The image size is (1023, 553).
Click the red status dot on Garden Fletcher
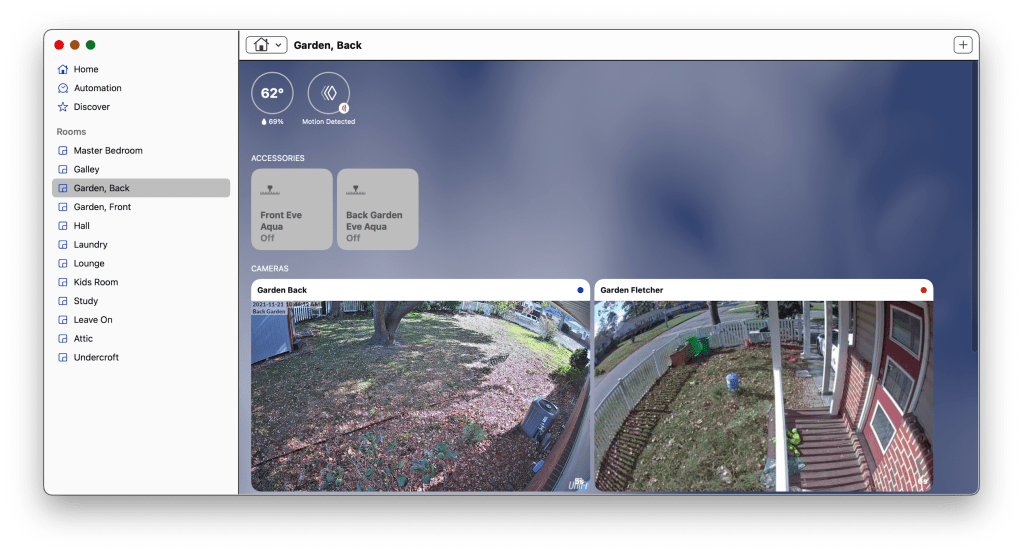click(x=923, y=290)
